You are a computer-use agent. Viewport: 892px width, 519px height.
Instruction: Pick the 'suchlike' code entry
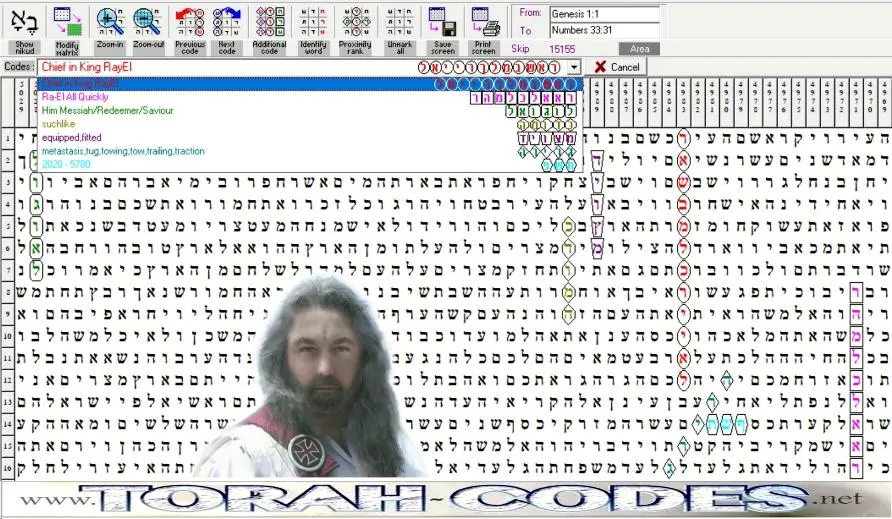click(311, 124)
